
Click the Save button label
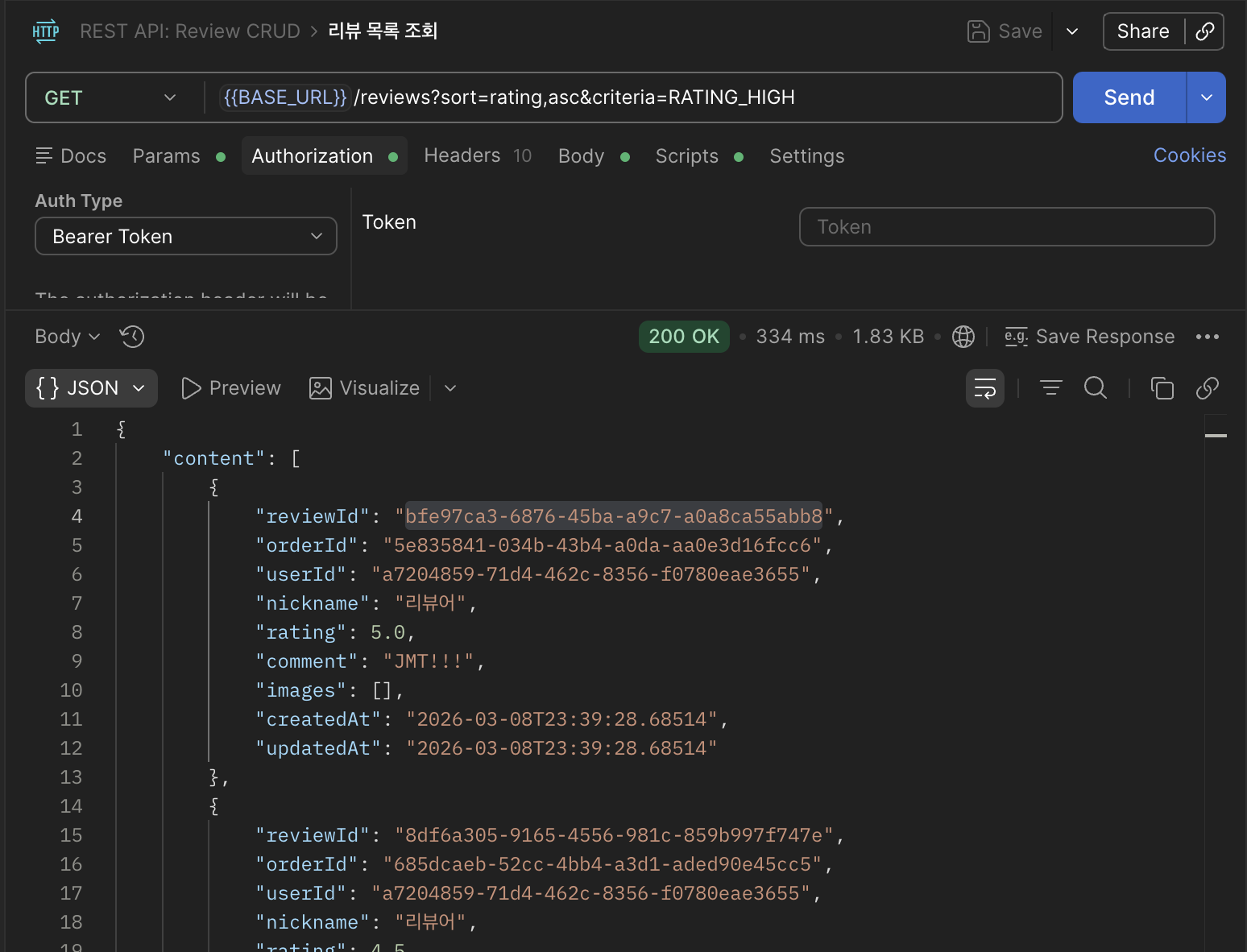pyautogui.click(x=1021, y=31)
